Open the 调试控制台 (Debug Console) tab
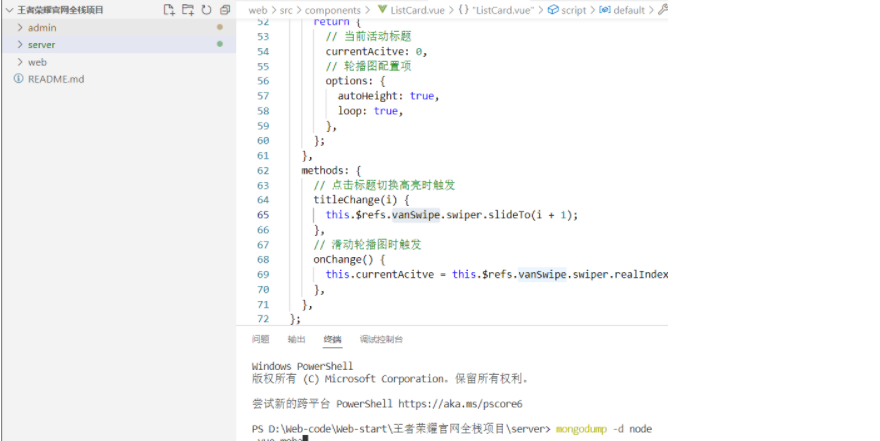Image resolution: width=880 pixels, height=441 pixels. pyautogui.click(x=381, y=339)
